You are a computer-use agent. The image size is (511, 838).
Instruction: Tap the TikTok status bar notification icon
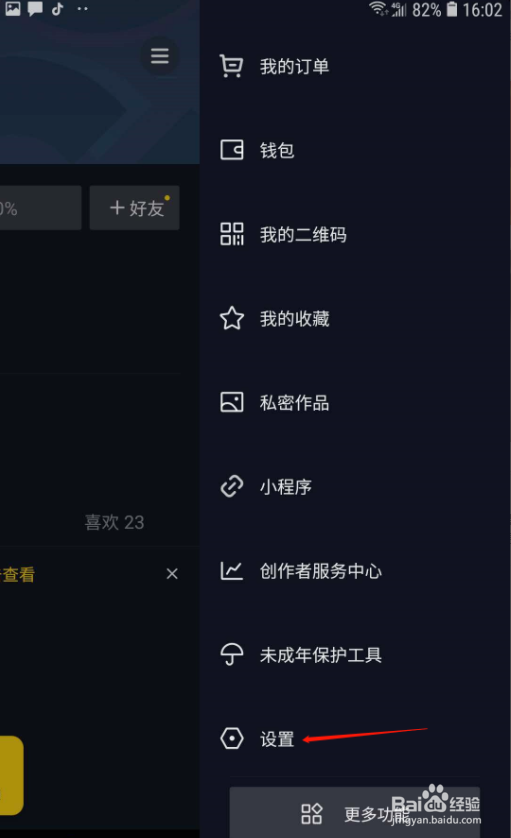click(x=57, y=9)
